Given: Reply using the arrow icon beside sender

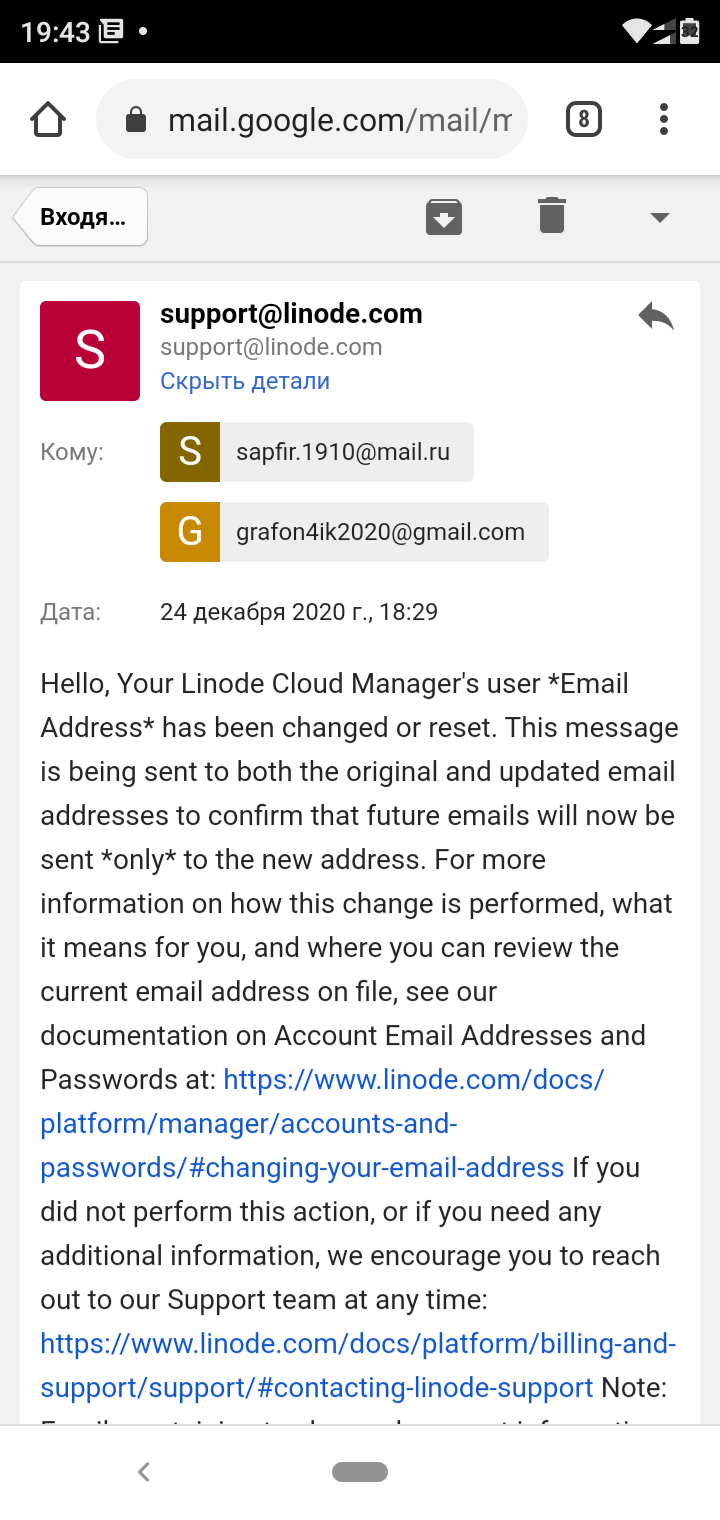Looking at the screenshot, I should [656, 317].
